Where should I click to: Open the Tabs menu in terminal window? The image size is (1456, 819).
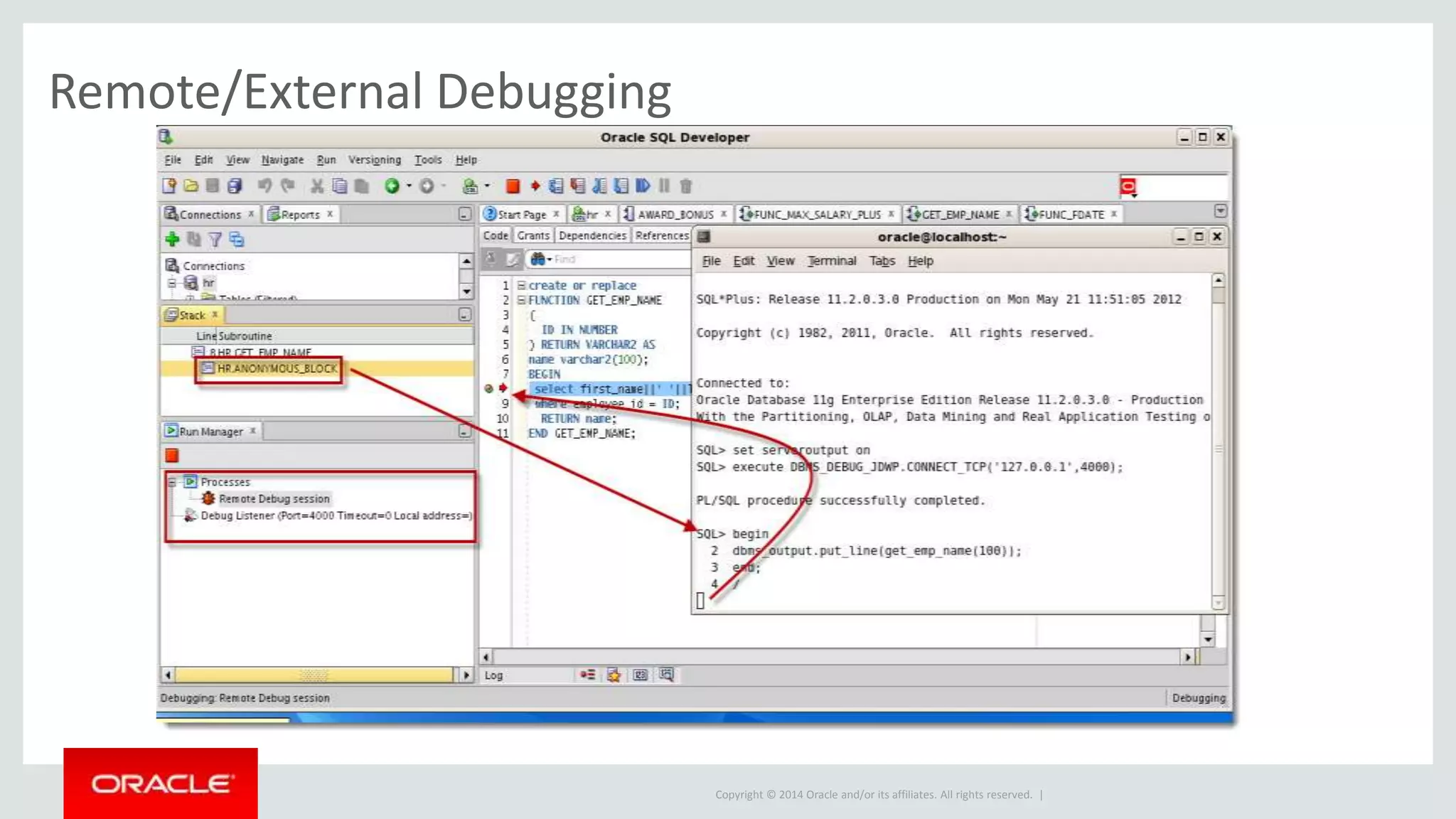click(882, 261)
